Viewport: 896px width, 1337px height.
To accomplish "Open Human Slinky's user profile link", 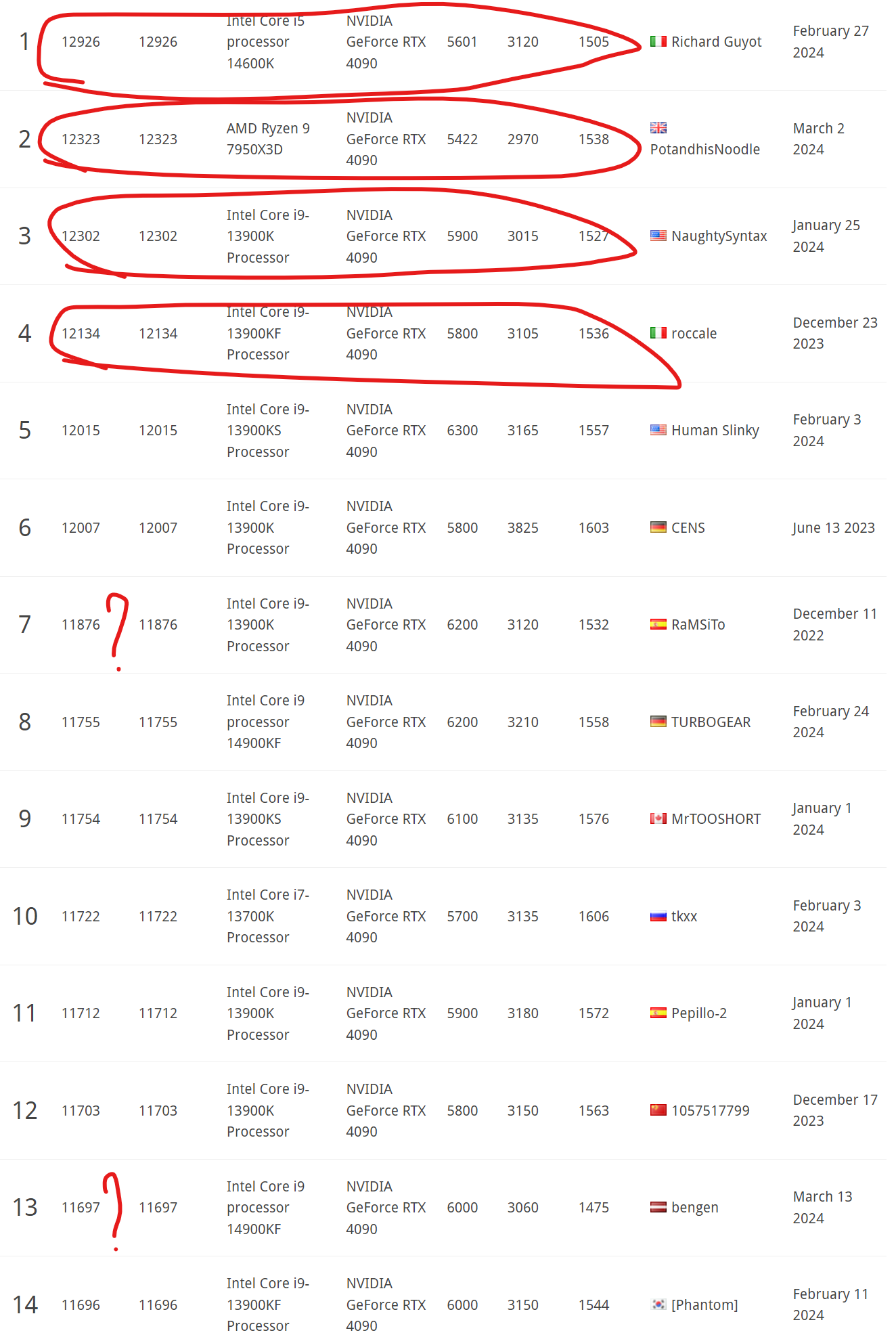I will click(x=715, y=431).
